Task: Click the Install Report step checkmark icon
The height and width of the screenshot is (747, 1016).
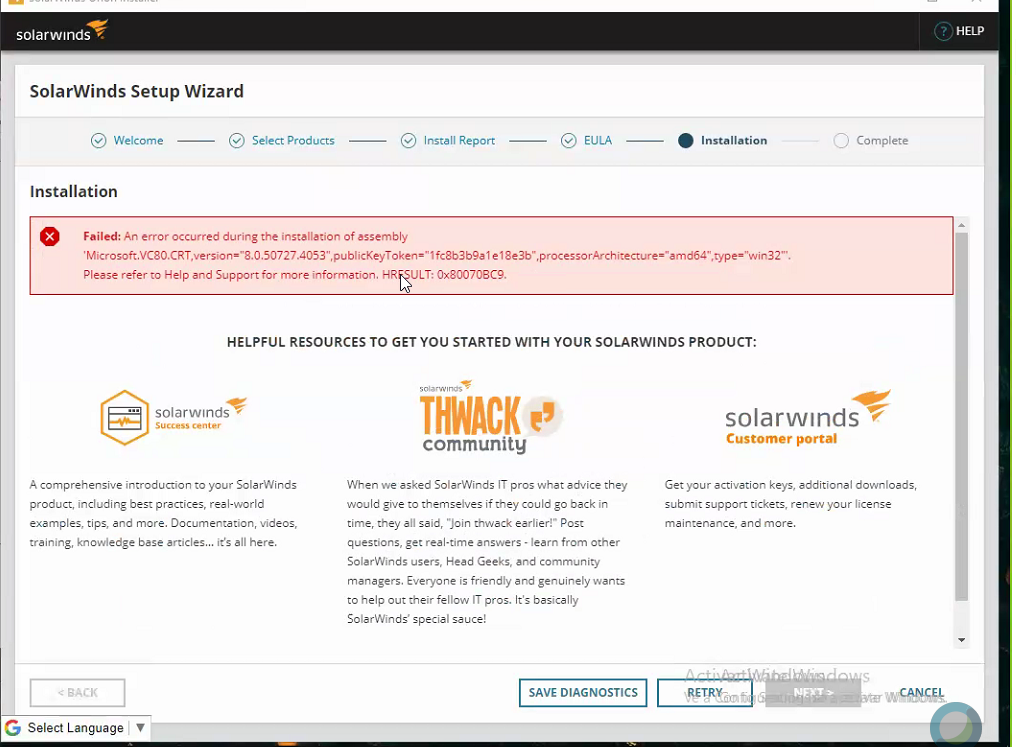Action: pyautogui.click(x=408, y=141)
